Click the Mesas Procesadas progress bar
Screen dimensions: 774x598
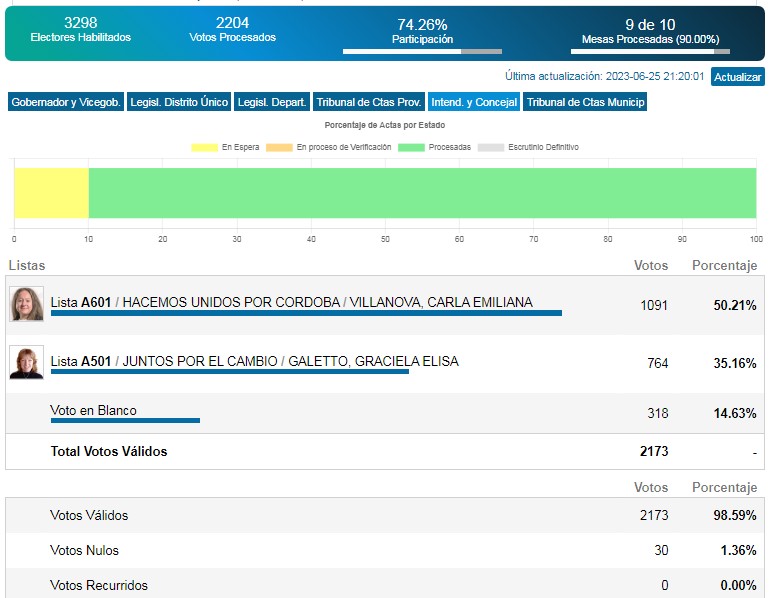pos(650,51)
